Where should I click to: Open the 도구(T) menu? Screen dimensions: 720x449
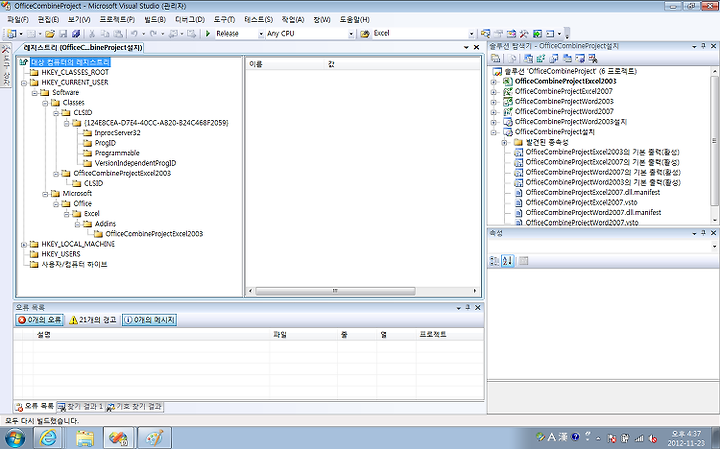224,19
